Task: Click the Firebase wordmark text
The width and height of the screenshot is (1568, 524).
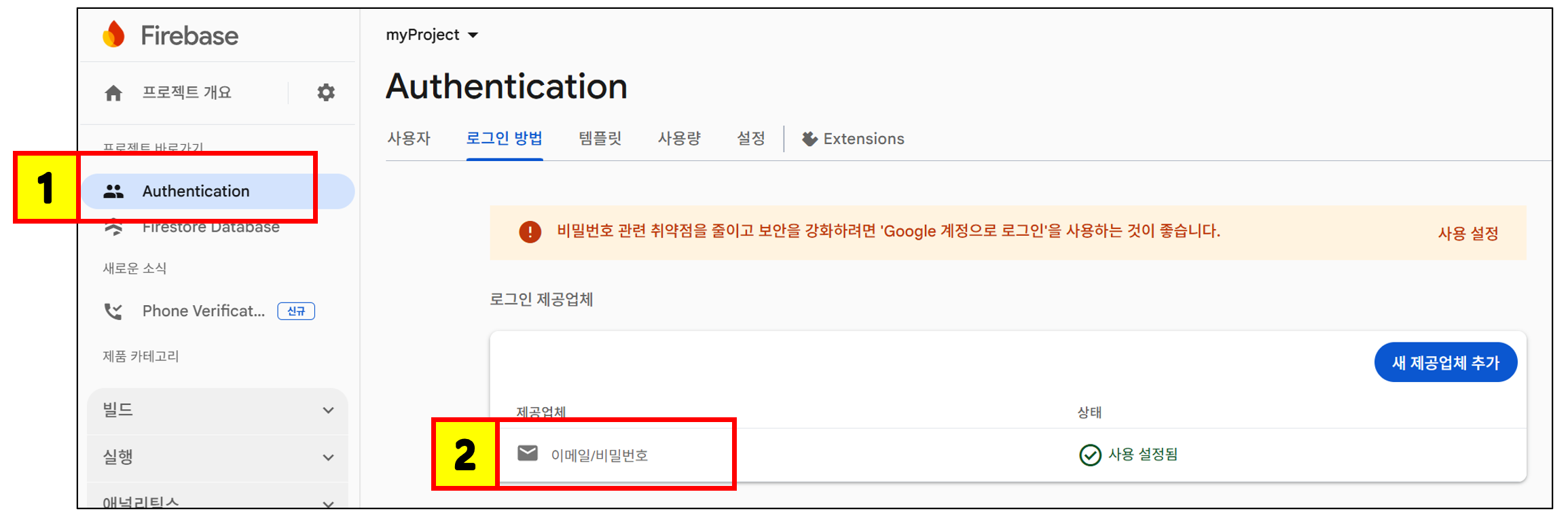Action: [189, 35]
